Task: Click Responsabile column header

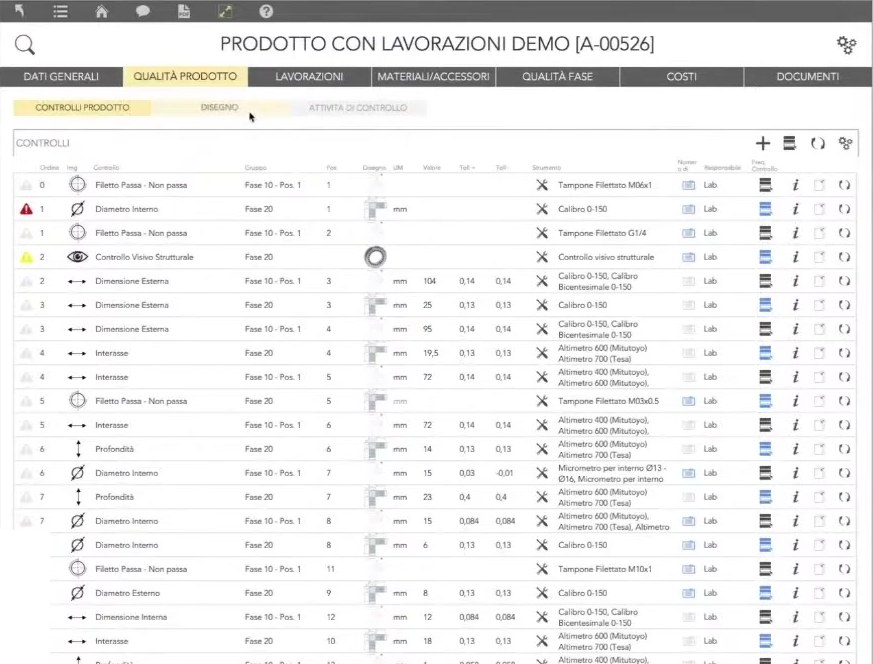Action: coord(722,168)
